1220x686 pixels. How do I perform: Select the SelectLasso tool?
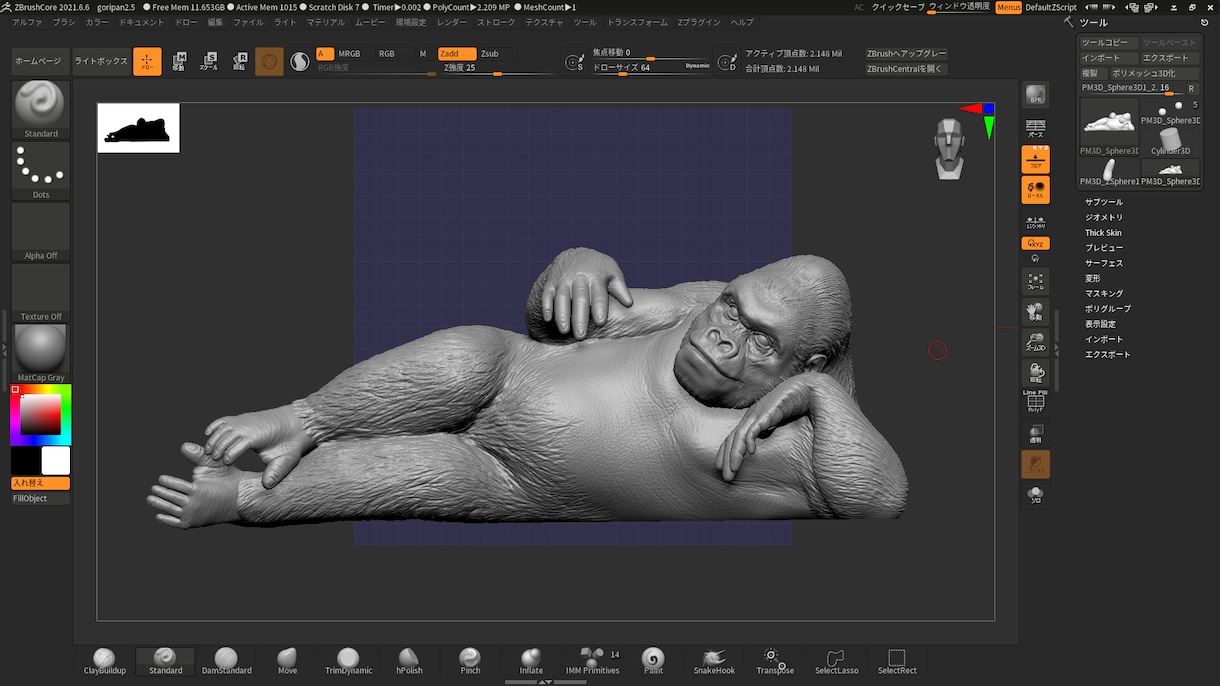(x=836, y=661)
